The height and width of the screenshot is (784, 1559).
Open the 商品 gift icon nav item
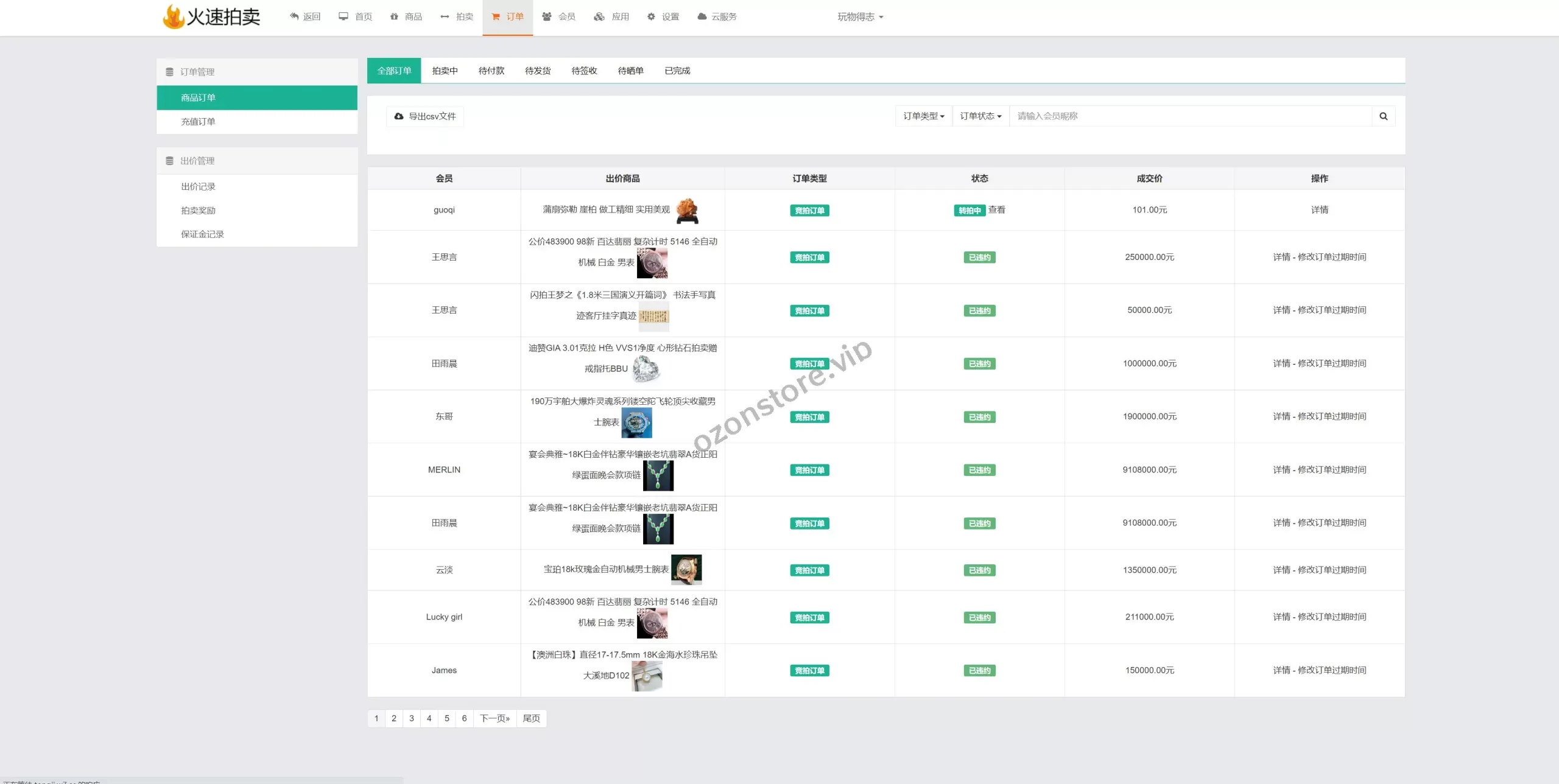(x=406, y=17)
